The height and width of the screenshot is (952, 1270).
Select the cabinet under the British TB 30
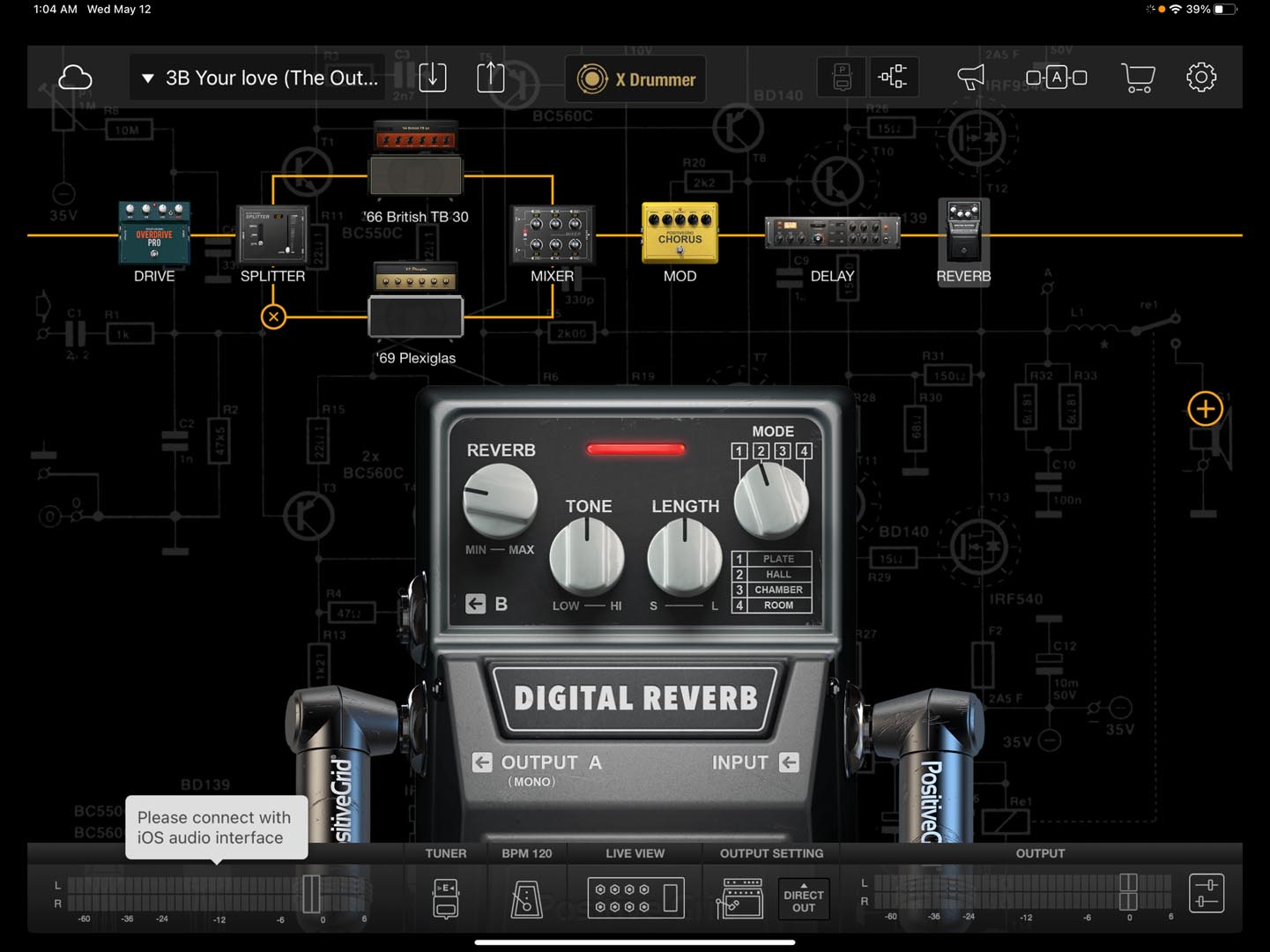point(416,176)
